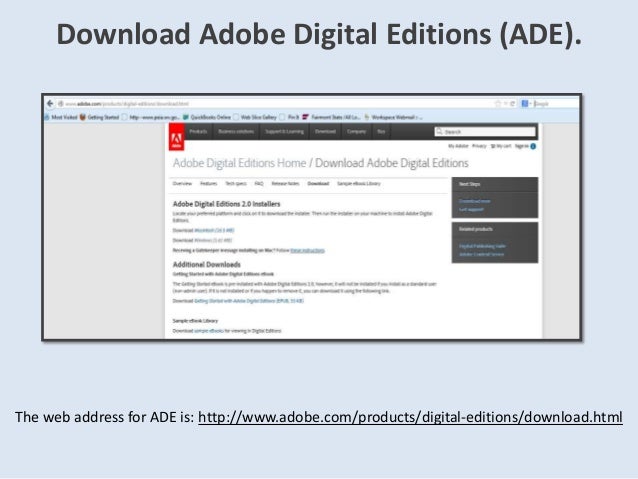
Task: Click the reload page icon
Action: (x=513, y=104)
